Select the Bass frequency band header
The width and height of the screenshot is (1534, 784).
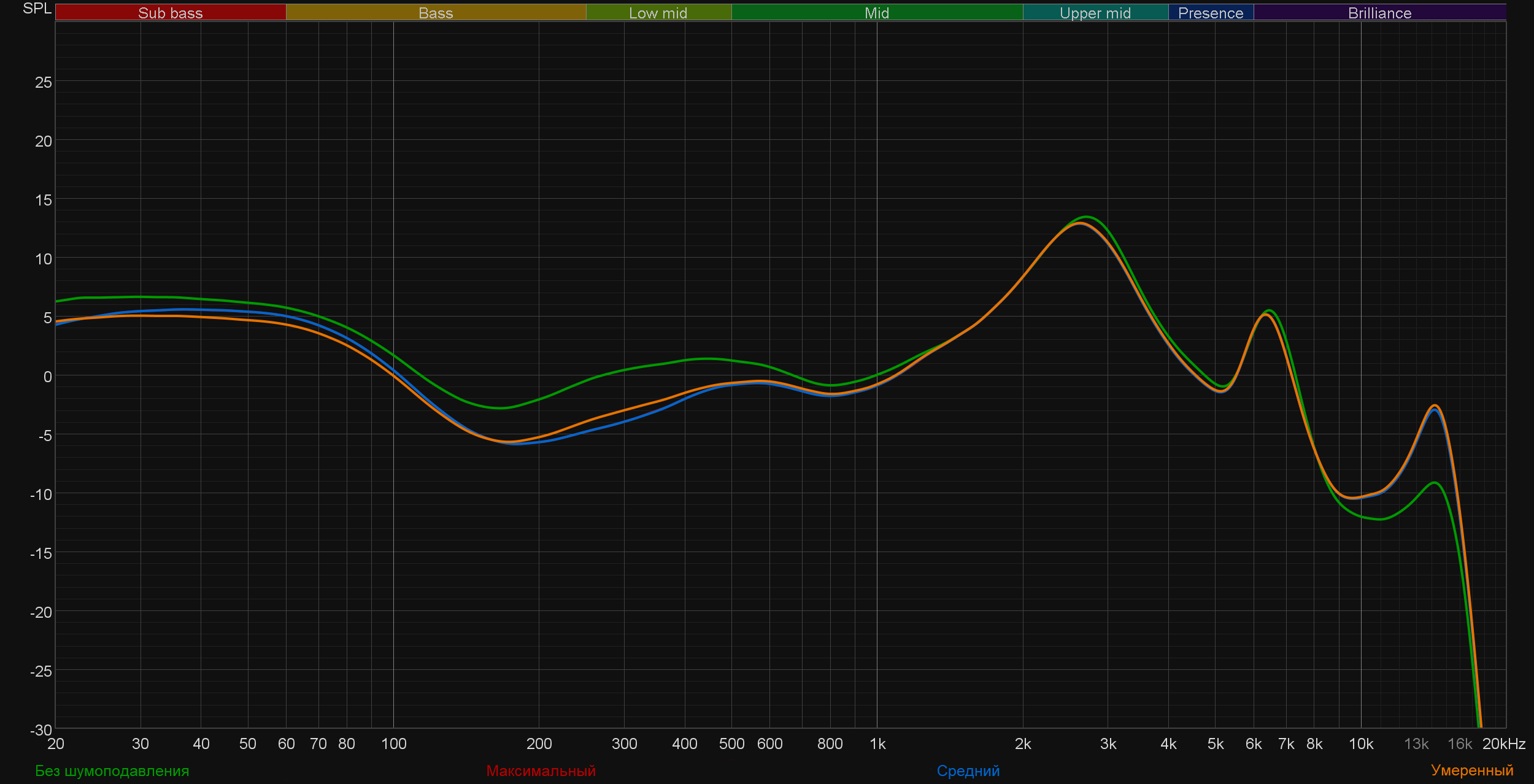[436, 13]
